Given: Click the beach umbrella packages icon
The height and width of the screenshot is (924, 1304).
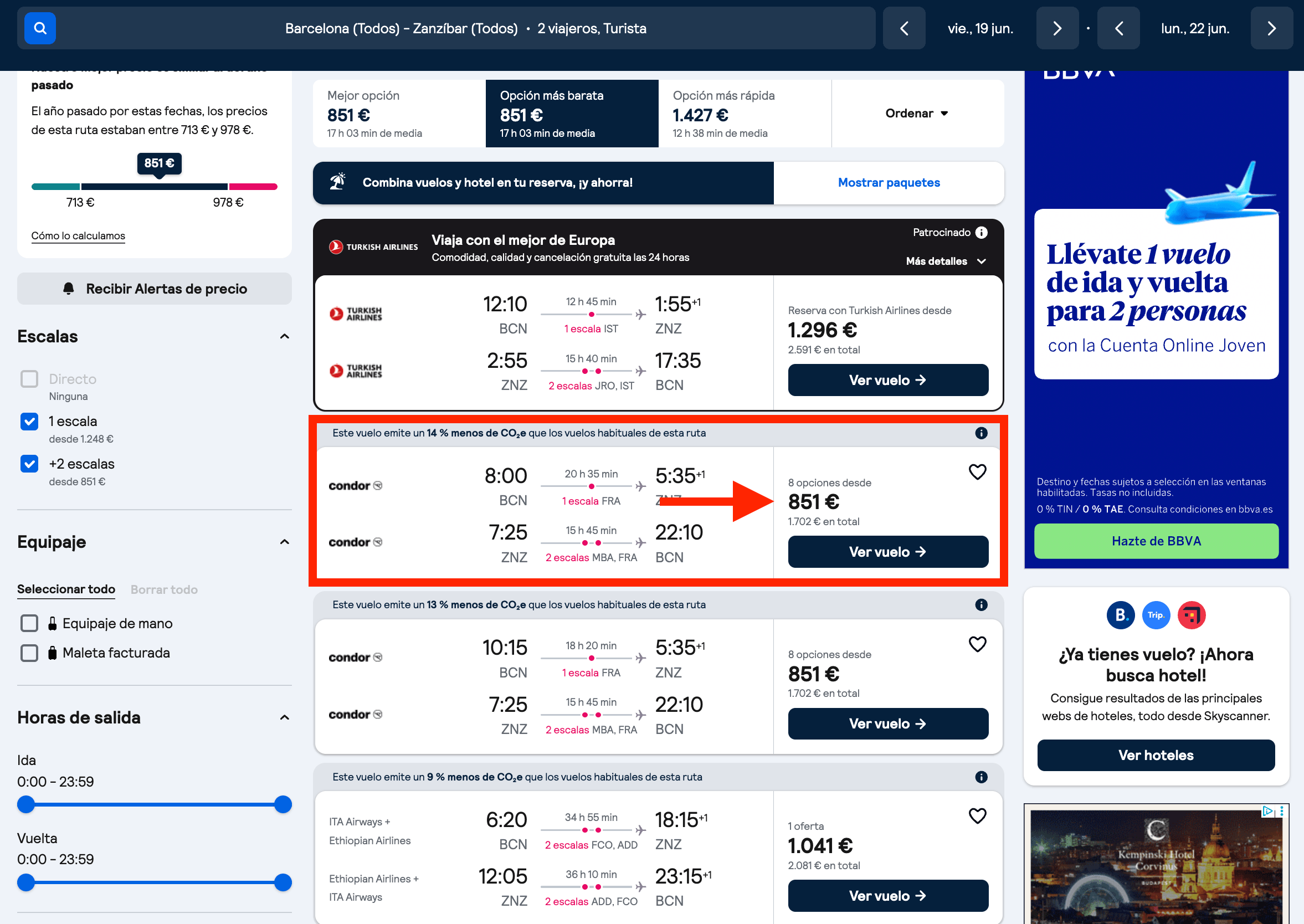Looking at the screenshot, I should point(337,182).
